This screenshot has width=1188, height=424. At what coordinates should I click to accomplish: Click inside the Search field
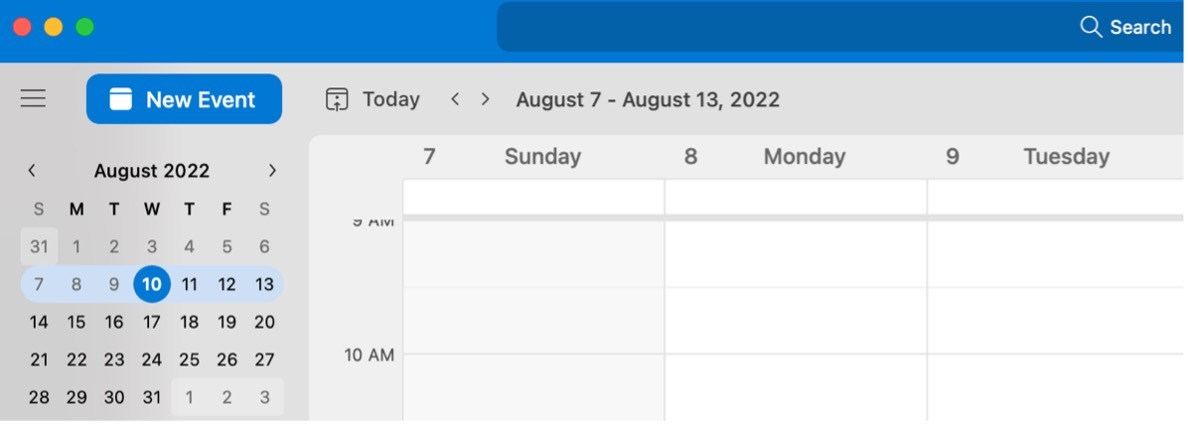841,27
